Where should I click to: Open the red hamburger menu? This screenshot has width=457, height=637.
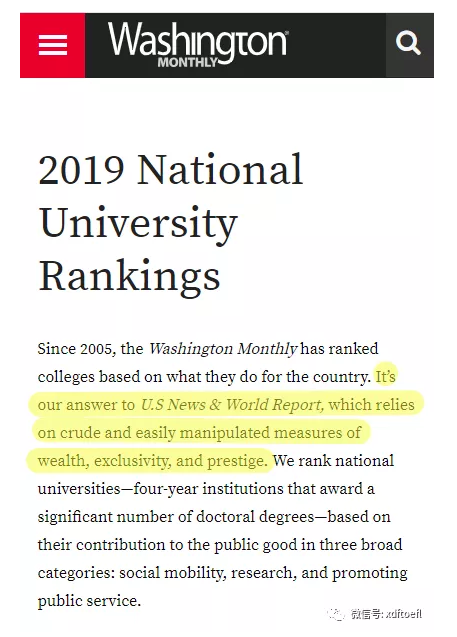[52, 45]
